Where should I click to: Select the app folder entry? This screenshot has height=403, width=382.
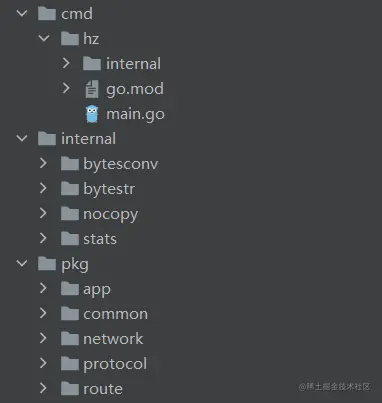coord(97,289)
